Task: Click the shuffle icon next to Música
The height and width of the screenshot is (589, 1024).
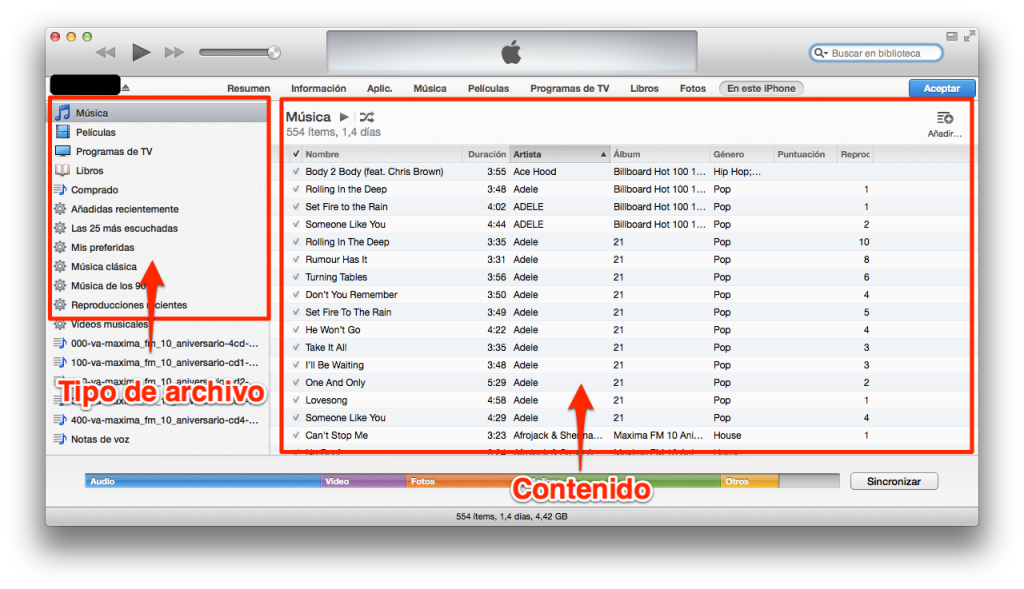Action: (367, 117)
